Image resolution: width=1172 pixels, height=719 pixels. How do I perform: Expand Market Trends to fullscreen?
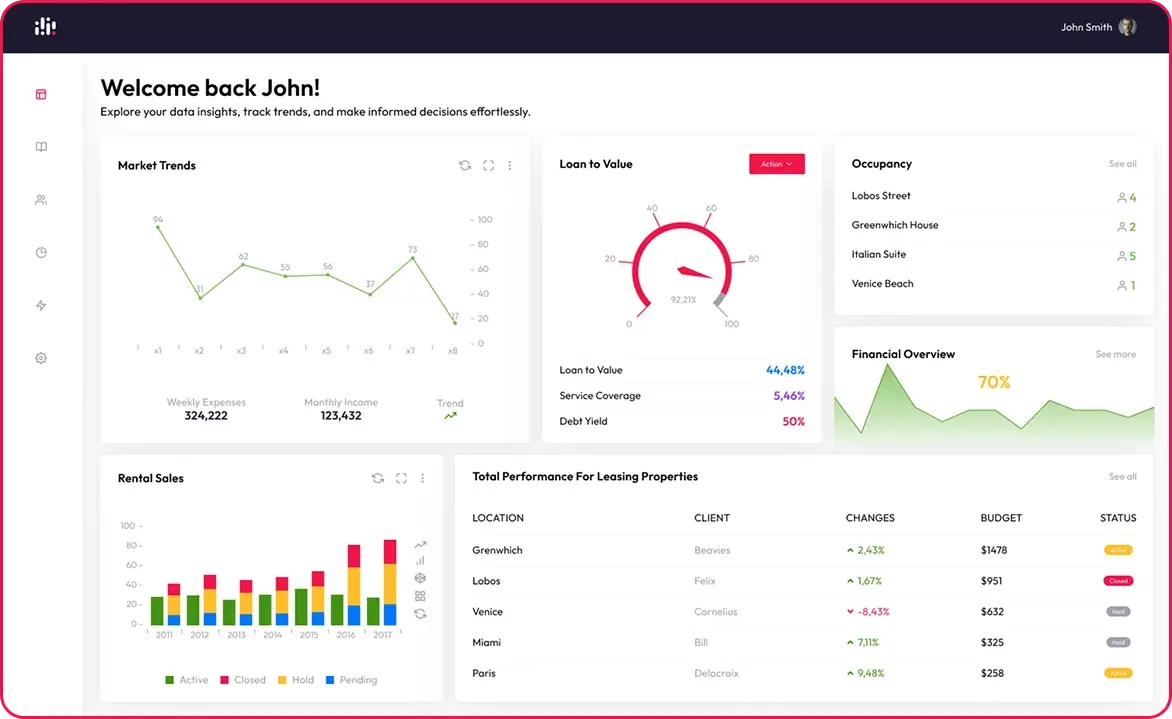(x=488, y=165)
